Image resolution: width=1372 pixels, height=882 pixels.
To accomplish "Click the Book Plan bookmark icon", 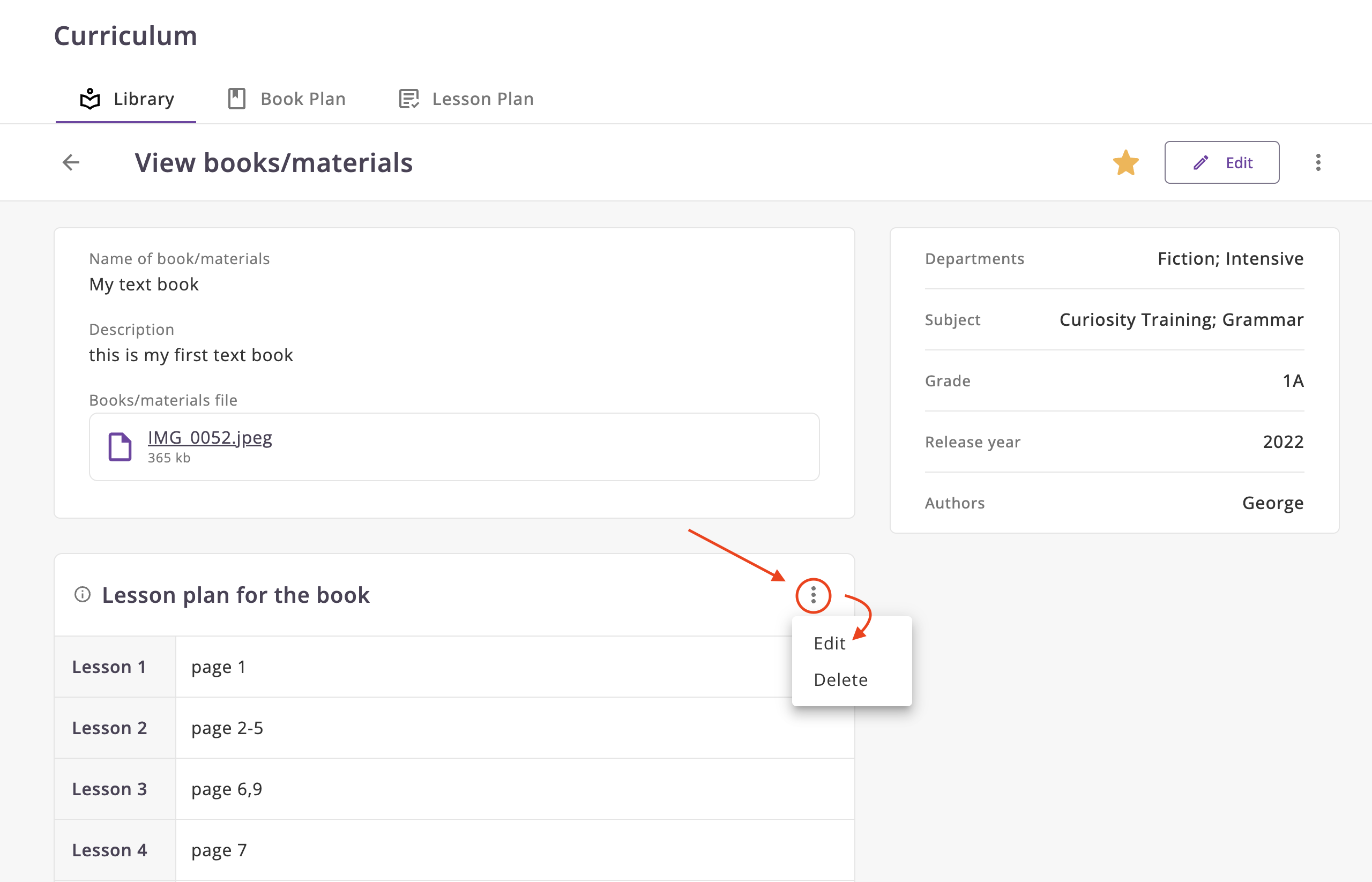I will (236, 99).
